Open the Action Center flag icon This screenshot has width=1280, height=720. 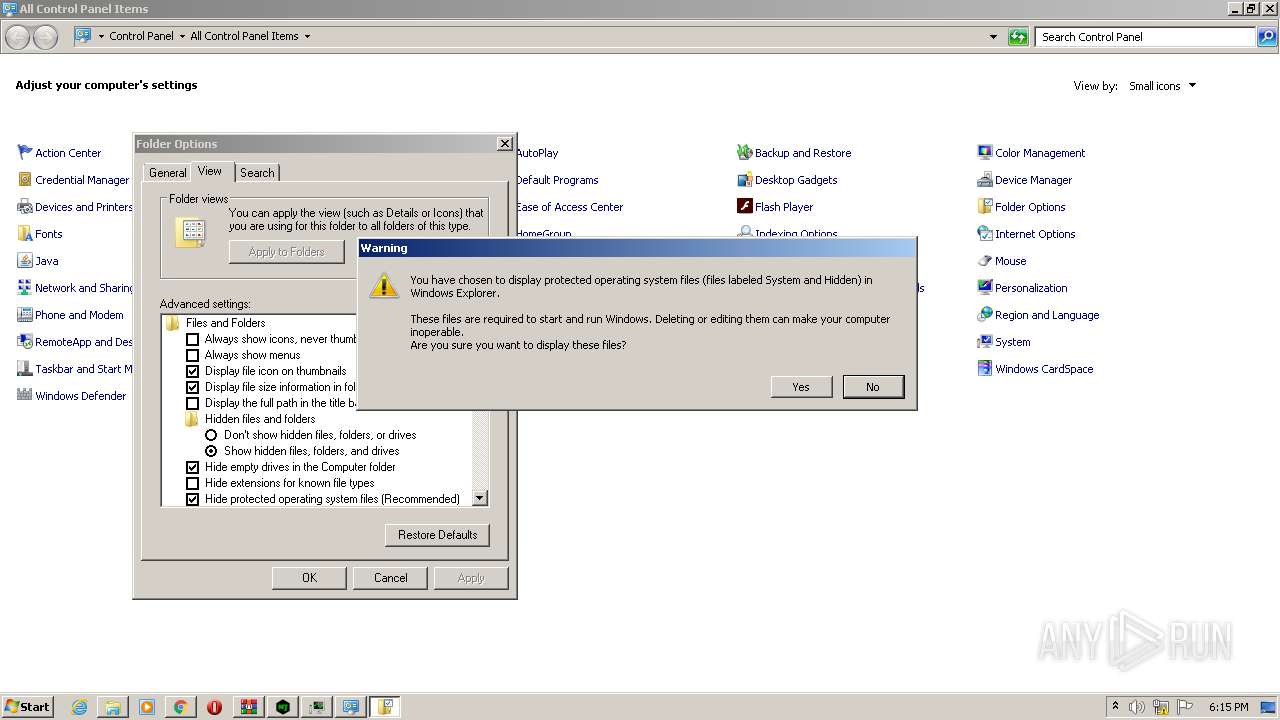pyautogui.click(x=25, y=152)
